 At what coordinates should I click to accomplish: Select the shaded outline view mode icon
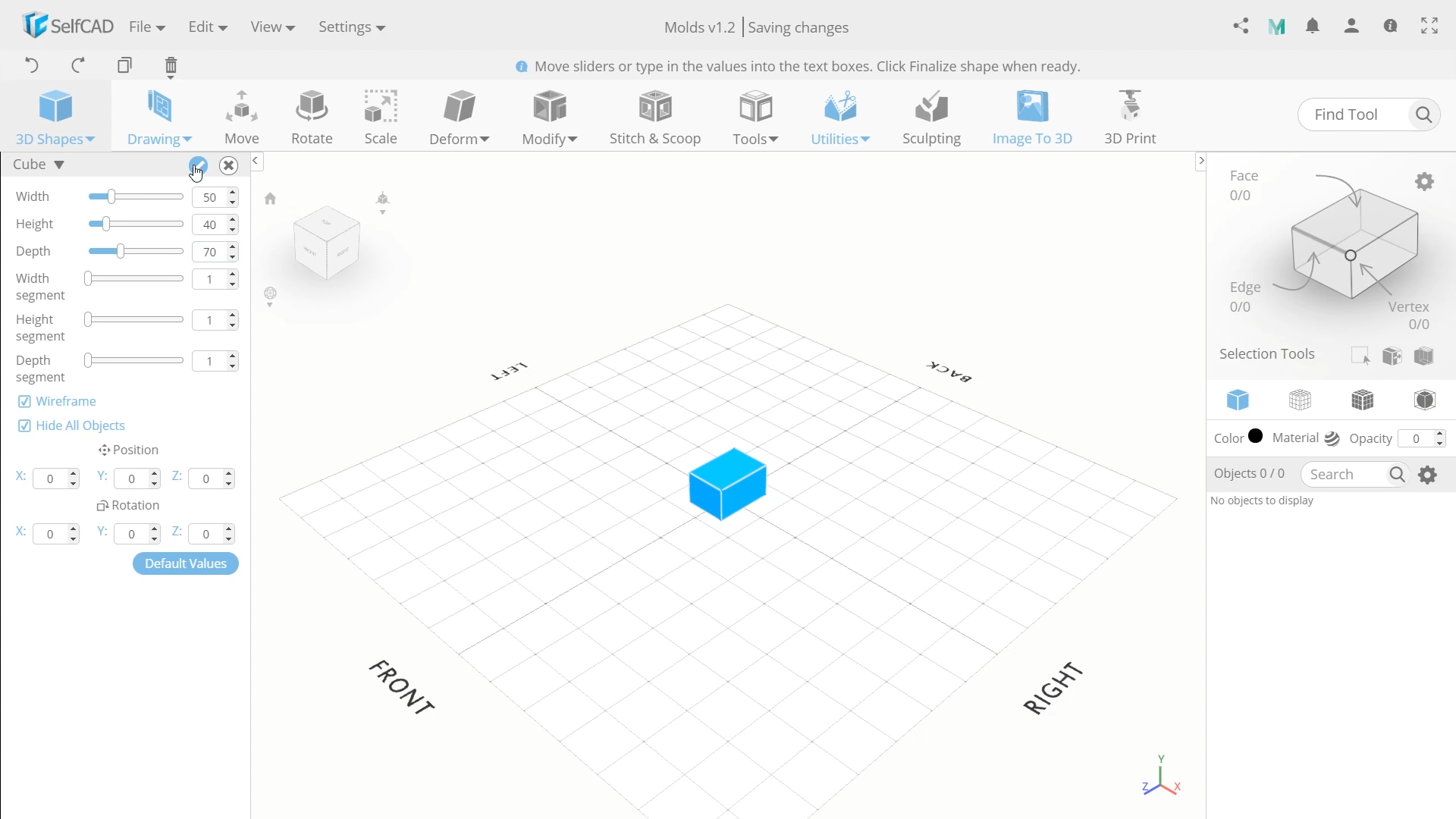pyautogui.click(x=1425, y=400)
